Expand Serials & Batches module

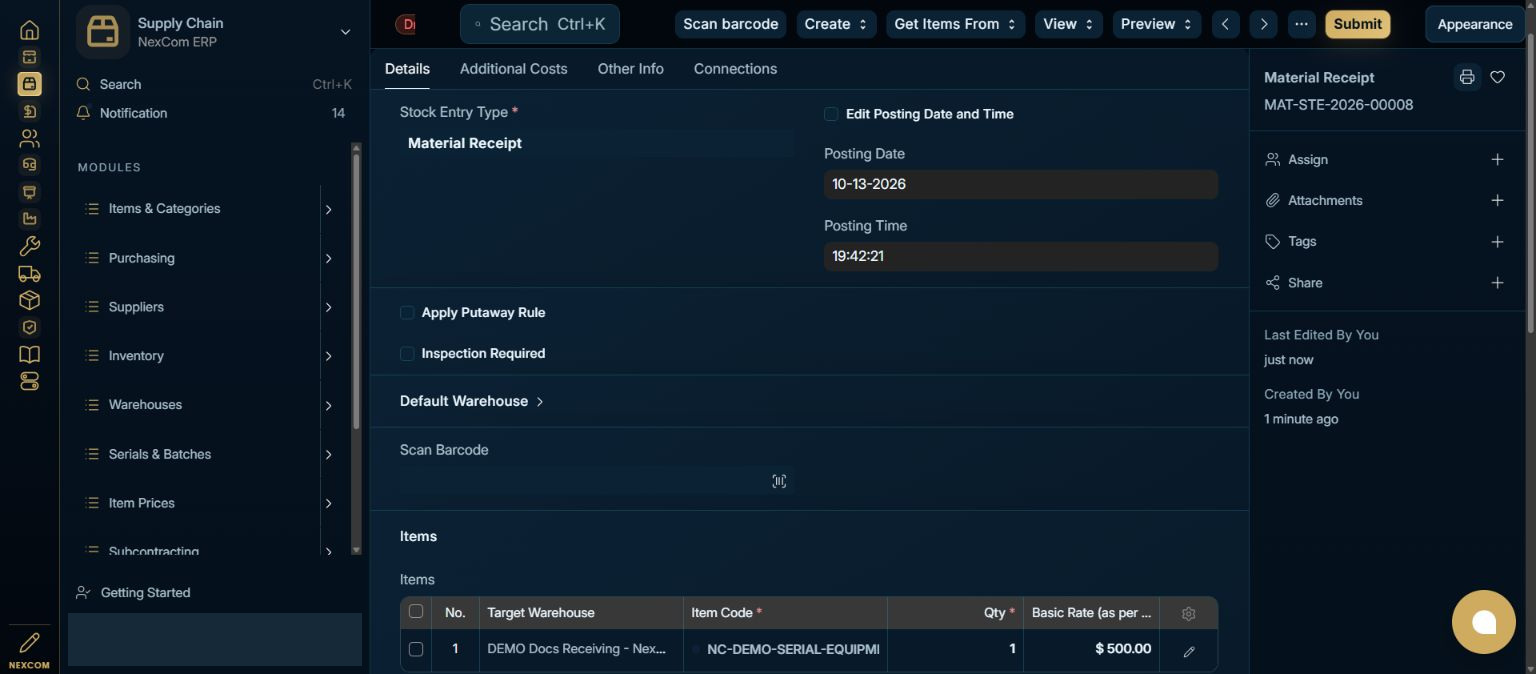[328, 454]
